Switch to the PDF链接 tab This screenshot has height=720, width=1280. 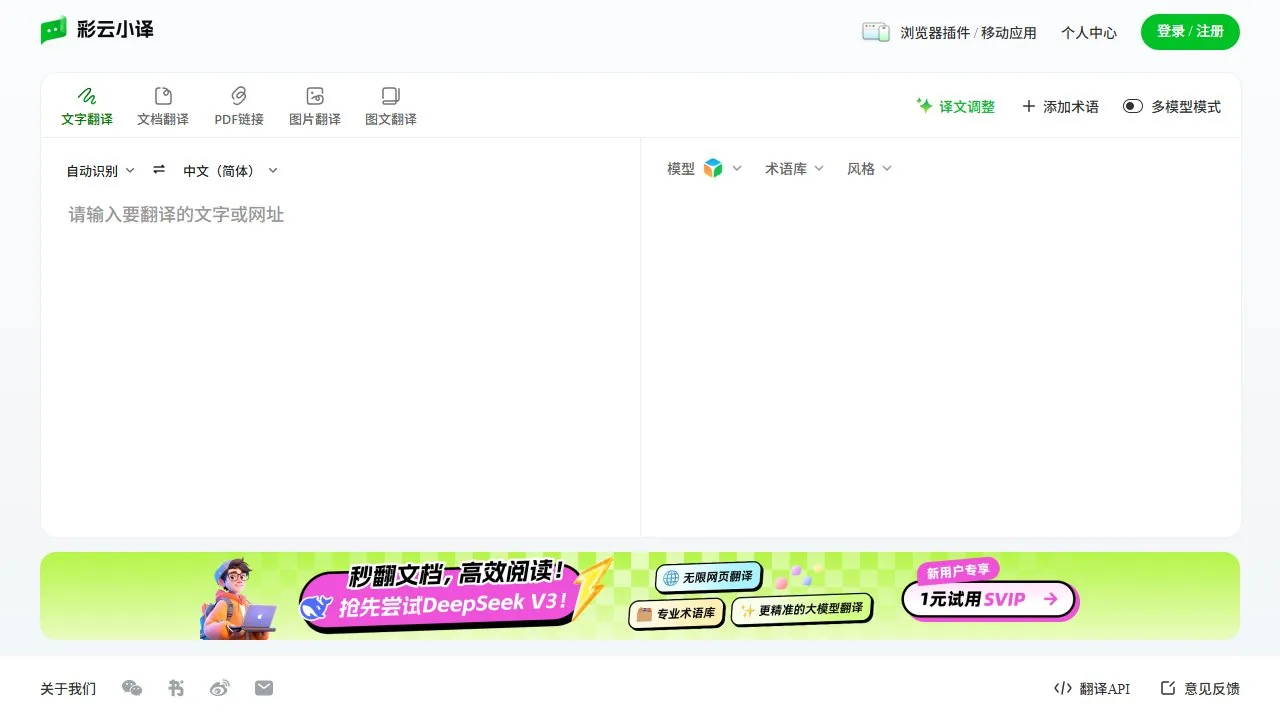tap(239, 107)
